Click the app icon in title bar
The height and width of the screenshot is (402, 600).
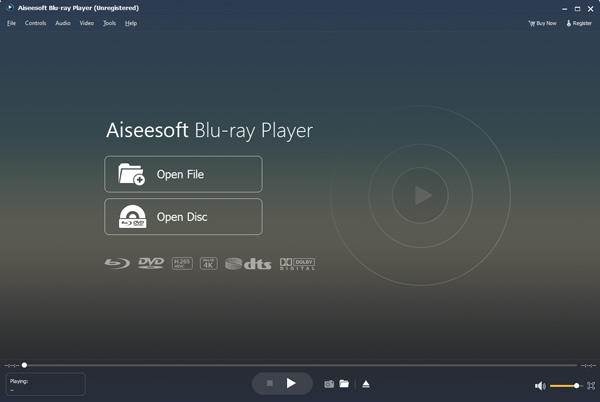[10, 7]
